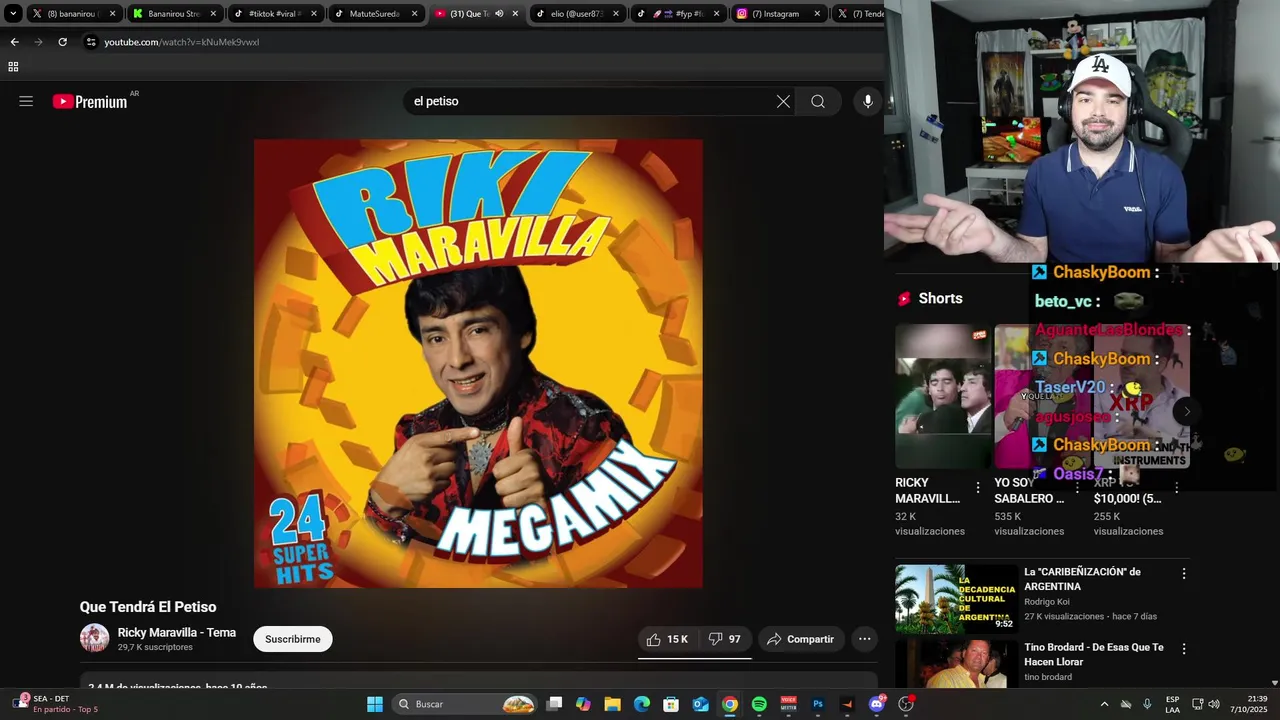Close the (7) Instagram tab
Image resolution: width=1280 pixels, height=720 pixels.
tap(817, 14)
